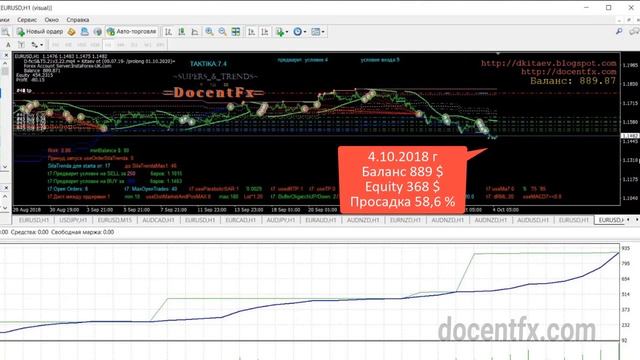The image size is (640, 360).
Task: Switch to the USDJPY,H1 chart tab
Action: pos(73,220)
